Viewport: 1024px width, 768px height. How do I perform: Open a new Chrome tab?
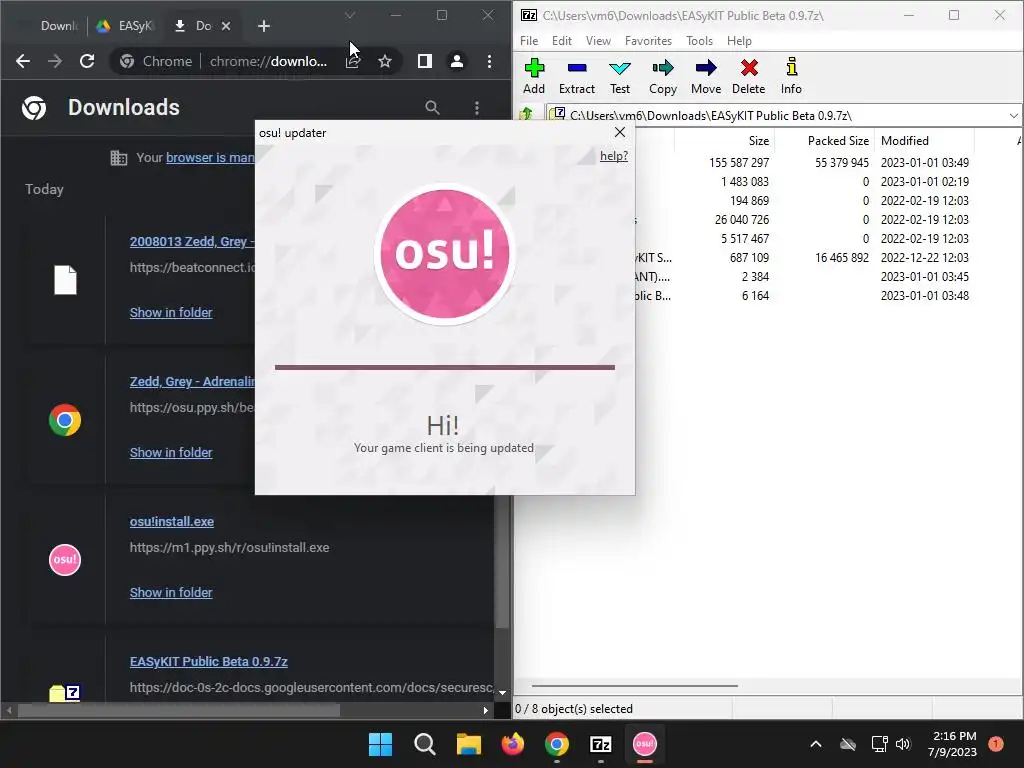pos(263,26)
